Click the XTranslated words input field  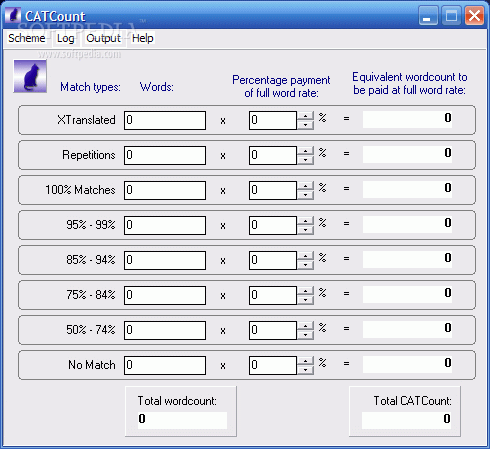(165, 120)
